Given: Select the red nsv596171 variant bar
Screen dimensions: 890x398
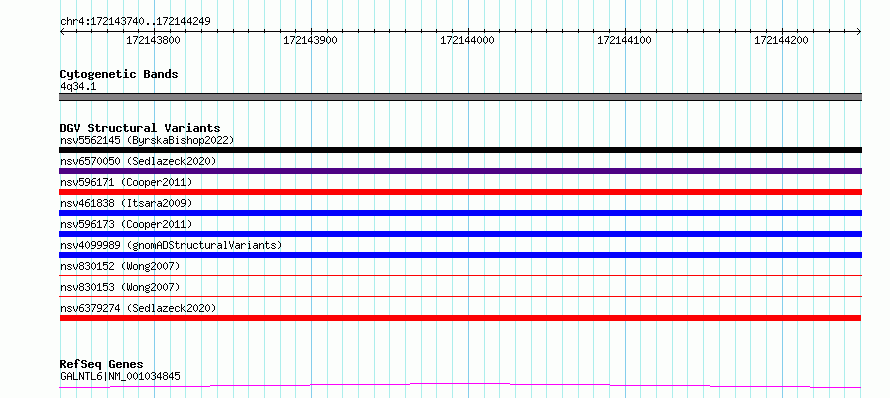Looking at the screenshot, I should coord(460,192).
